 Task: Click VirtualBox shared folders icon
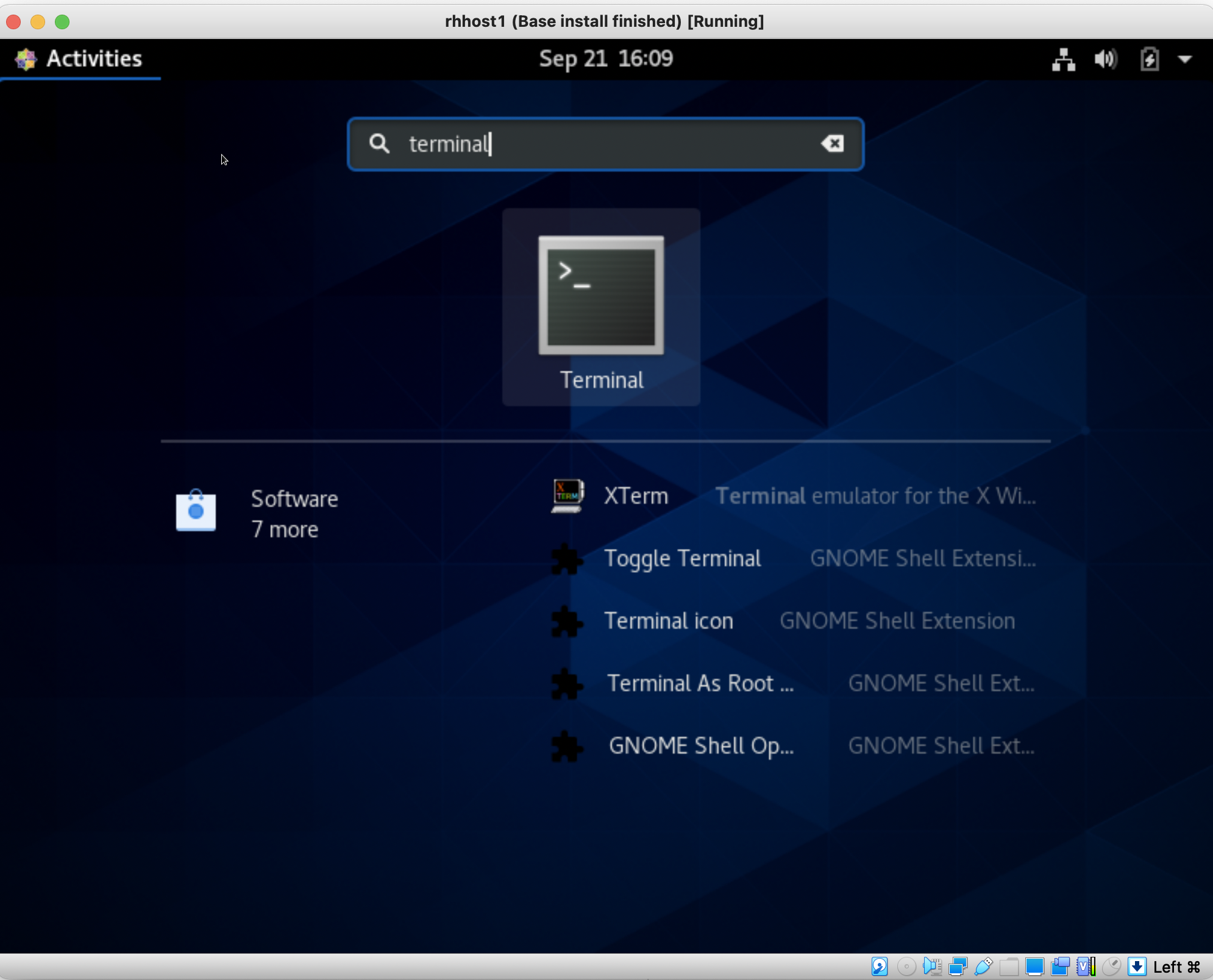pos(1009,967)
